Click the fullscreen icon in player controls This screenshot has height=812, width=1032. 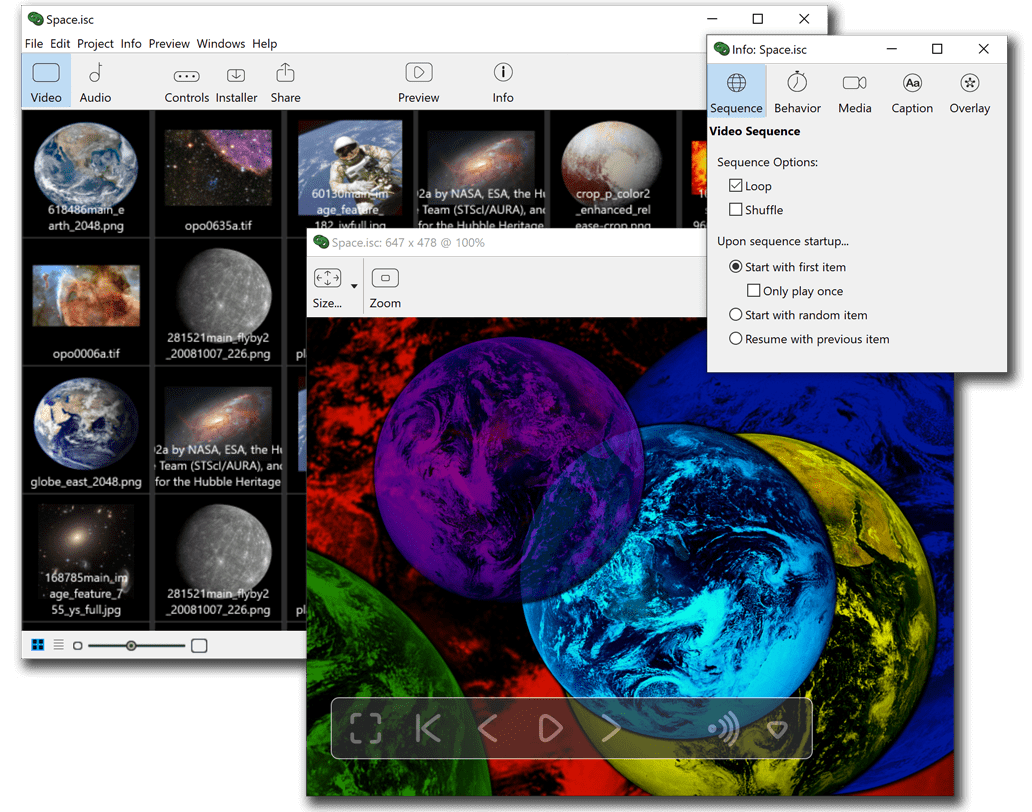tap(366, 728)
